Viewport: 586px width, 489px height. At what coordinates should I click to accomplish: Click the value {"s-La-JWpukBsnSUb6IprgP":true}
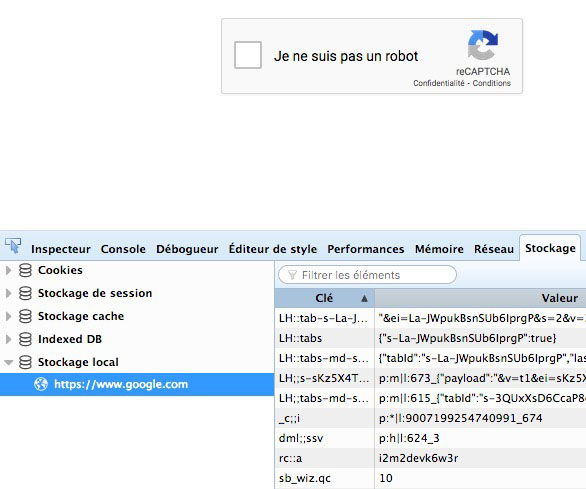(468, 338)
